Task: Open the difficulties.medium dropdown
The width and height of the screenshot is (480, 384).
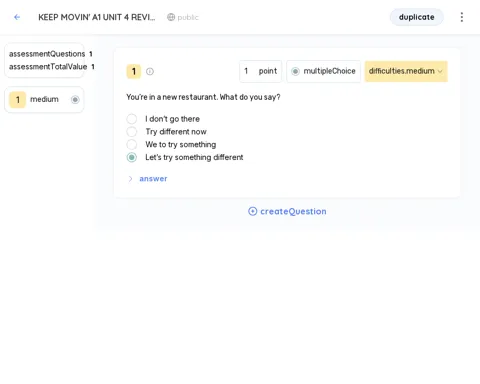Action: tap(406, 71)
